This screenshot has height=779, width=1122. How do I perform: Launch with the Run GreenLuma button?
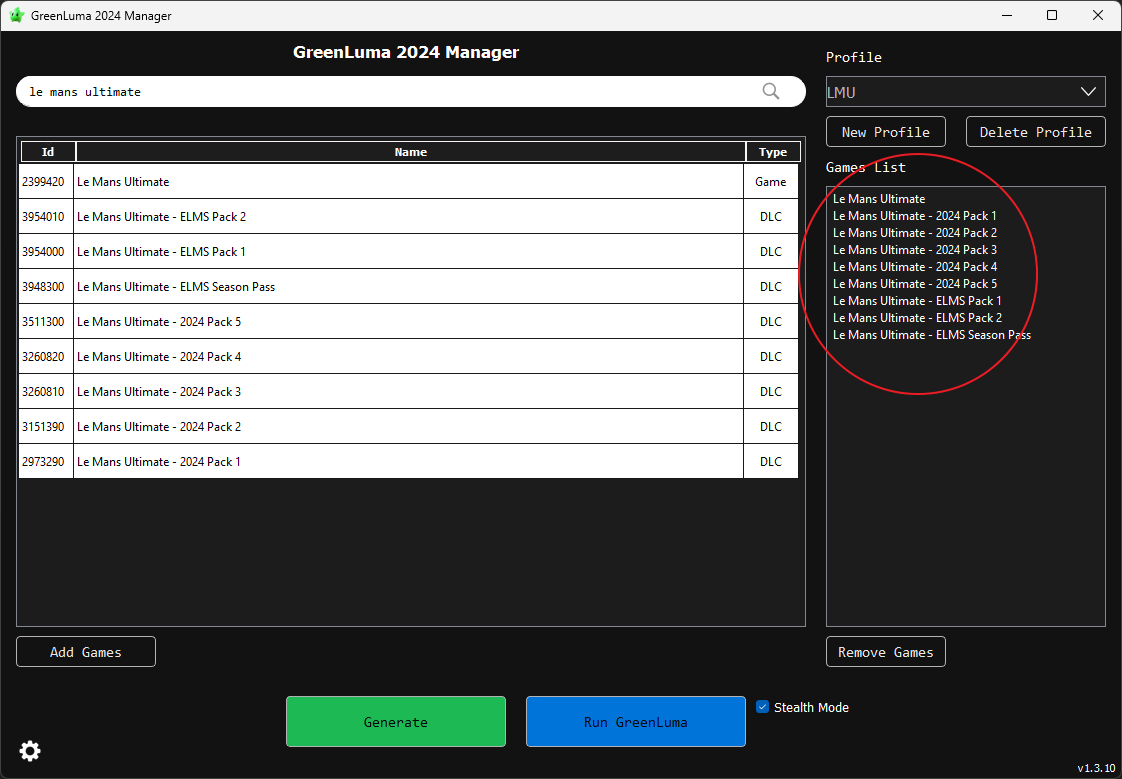(635, 722)
